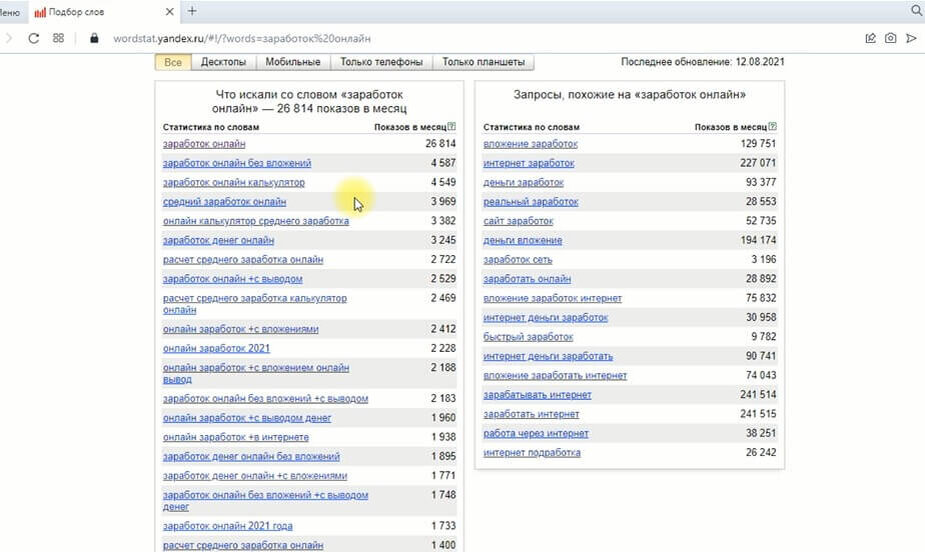Open the вложение заработать интернет link
This screenshot has height=552, width=925.
coord(555,376)
